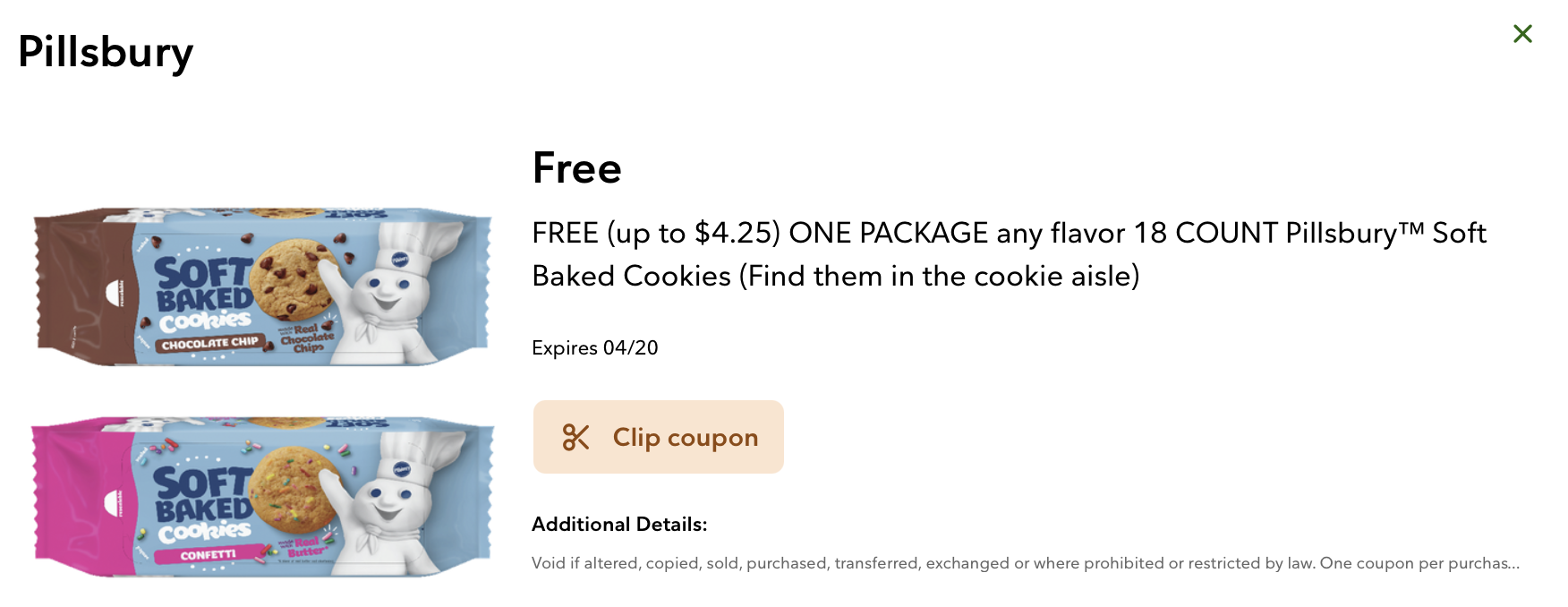The height and width of the screenshot is (607, 1568).
Task: Open the Confetti cookie package image
Action: point(262,496)
